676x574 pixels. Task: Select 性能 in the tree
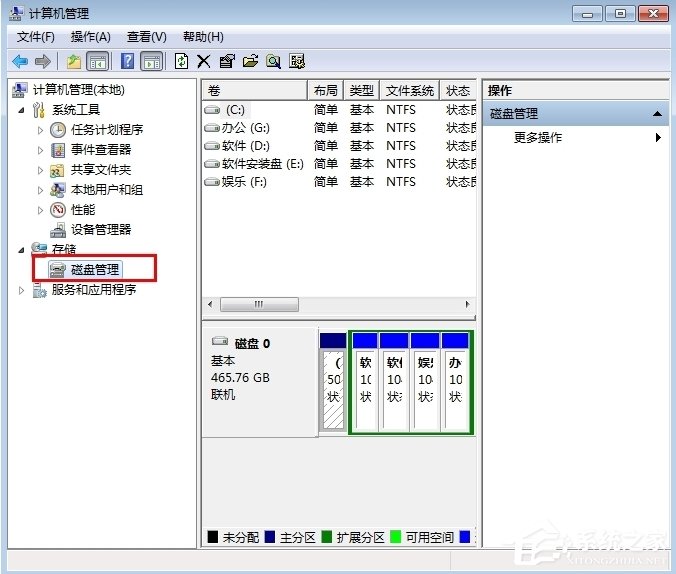click(x=83, y=210)
